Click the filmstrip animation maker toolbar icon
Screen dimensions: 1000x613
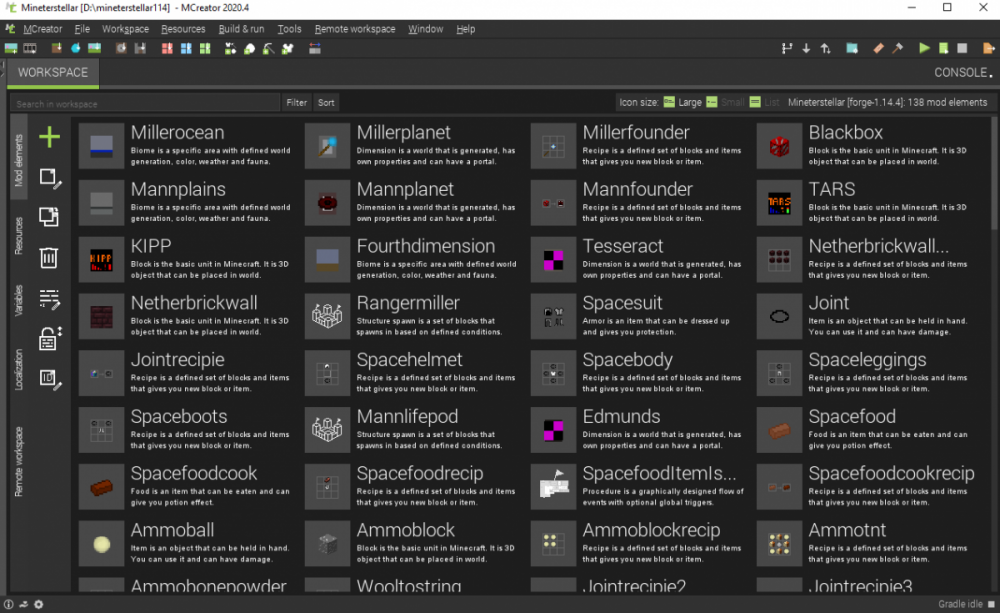(x=30, y=48)
